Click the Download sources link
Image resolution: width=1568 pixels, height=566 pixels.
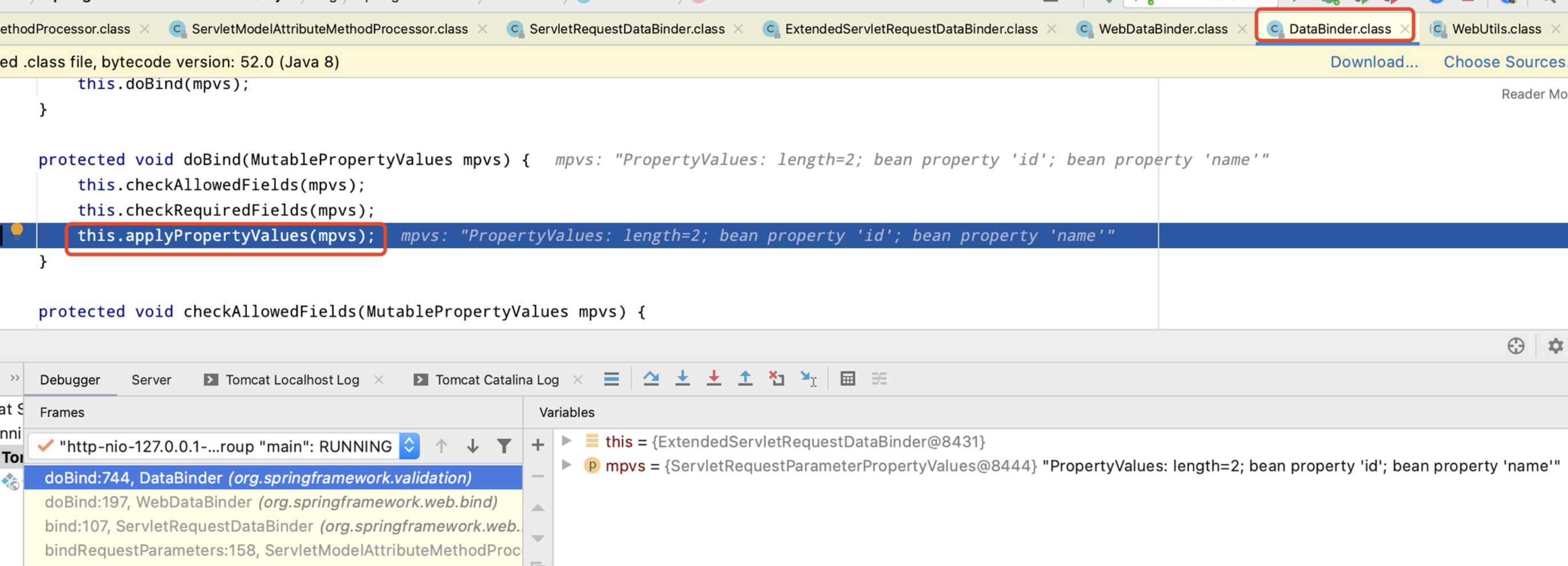tap(1374, 62)
